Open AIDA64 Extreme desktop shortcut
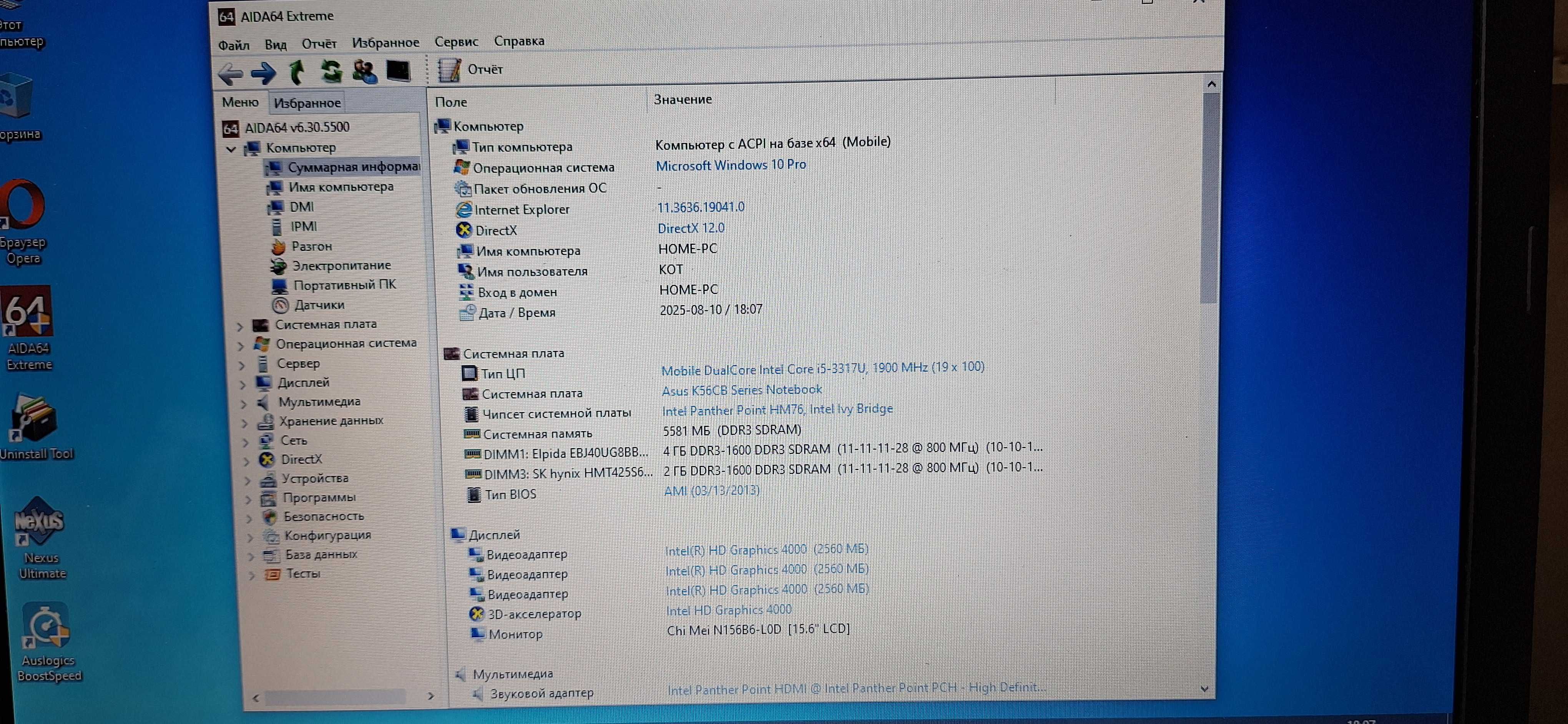Screen dimensions: 1568x724 pos(28,329)
